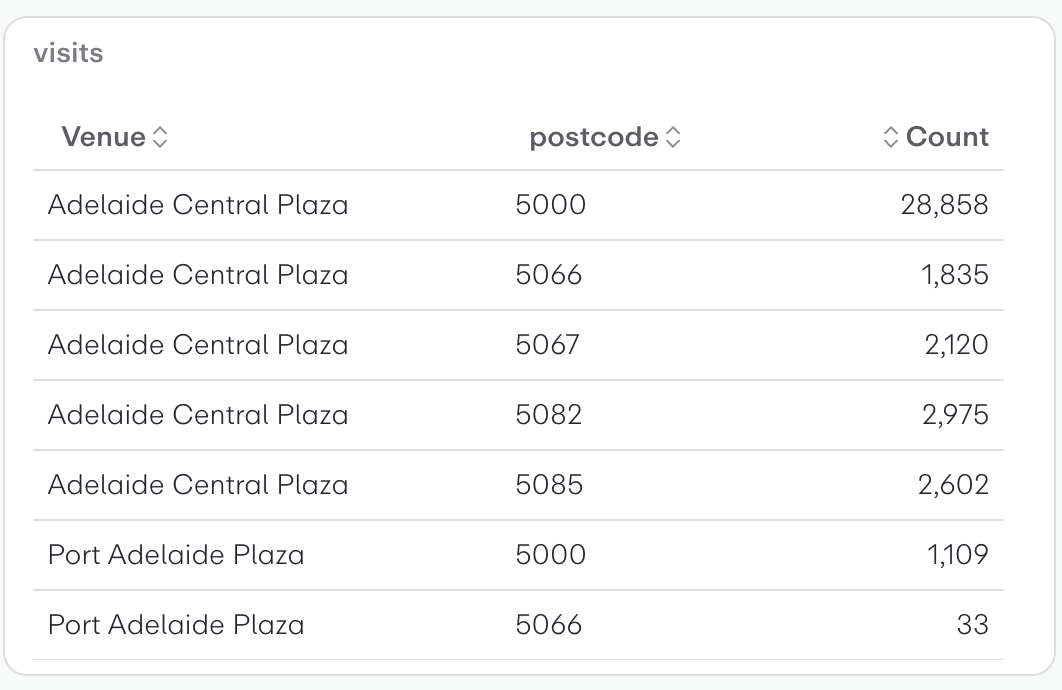
Task: Select Adelaide Central Plaza row with postcode 5000
Action: coord(198,205)
